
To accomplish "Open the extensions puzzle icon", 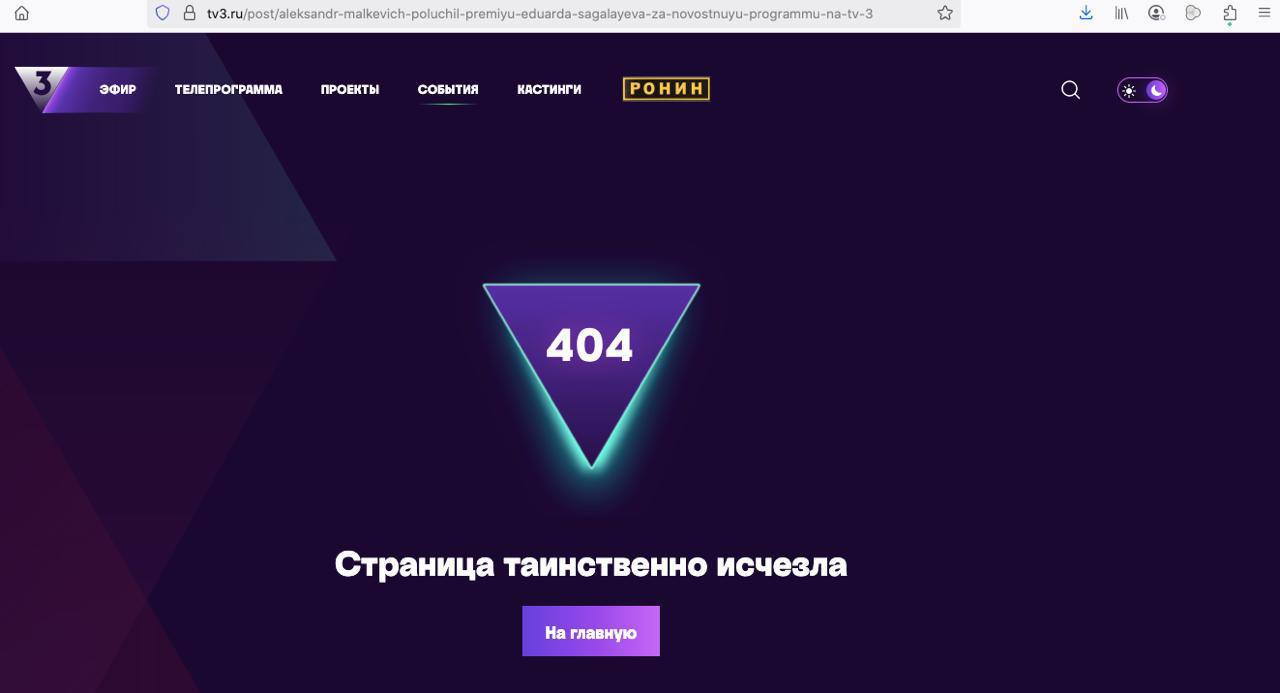I will point(1229,13).
